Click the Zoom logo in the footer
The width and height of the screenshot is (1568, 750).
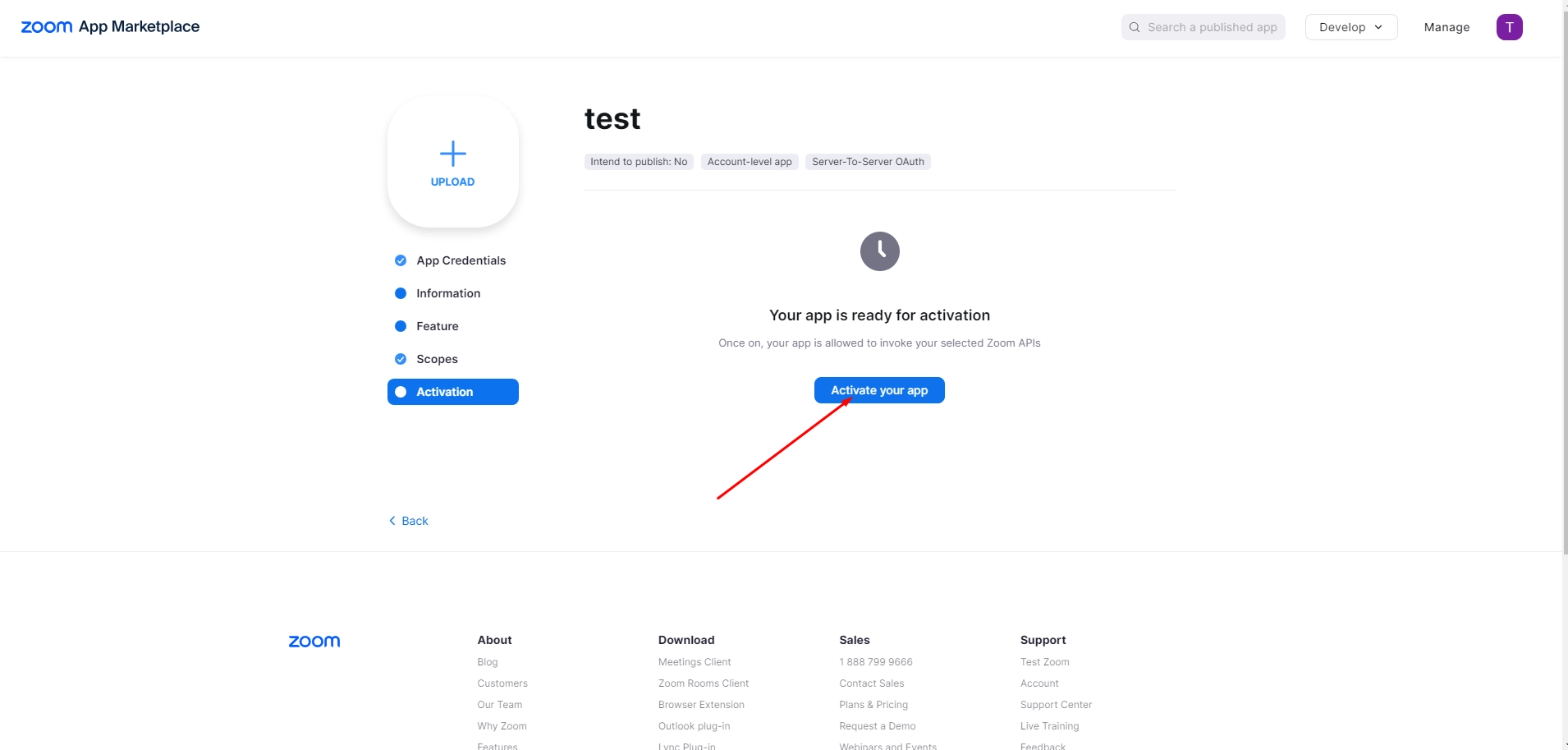[x=314, y=641]
